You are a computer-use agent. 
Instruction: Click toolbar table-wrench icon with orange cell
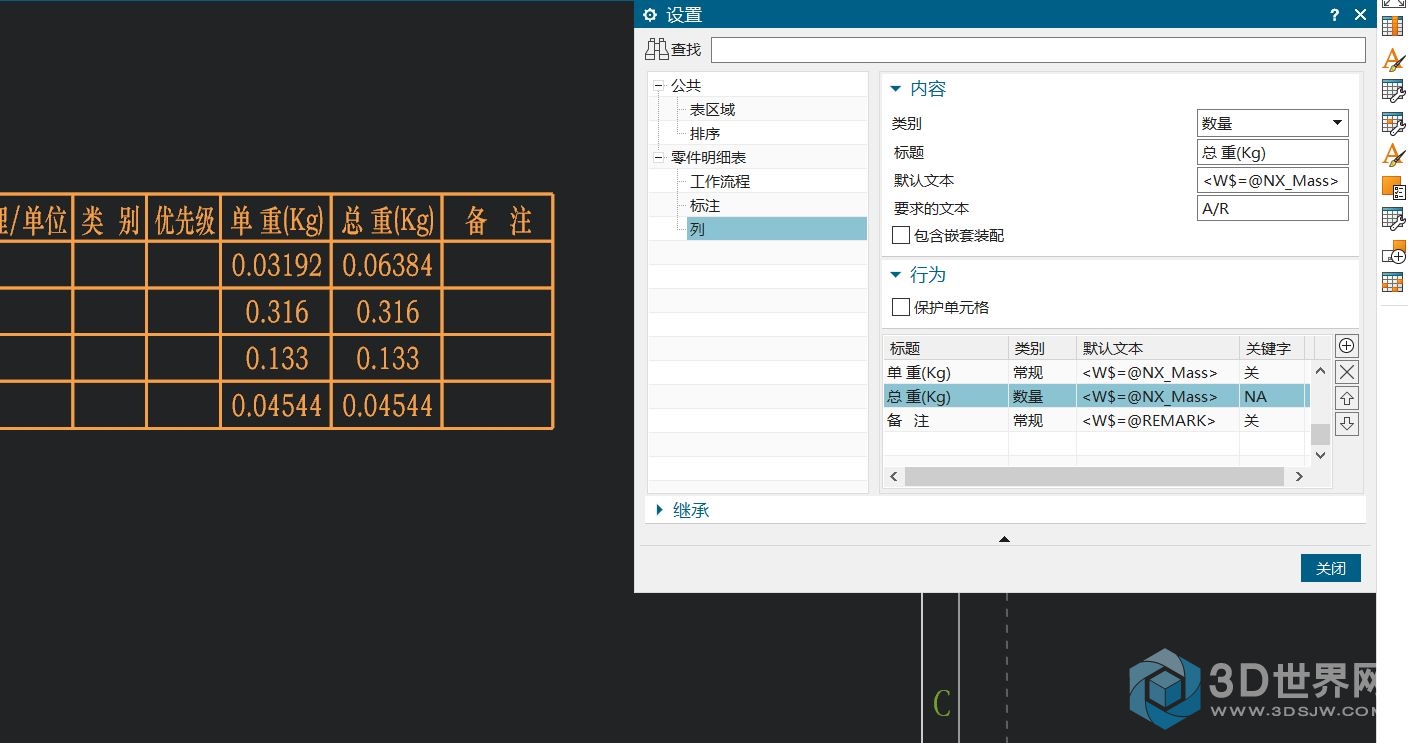1393,124
